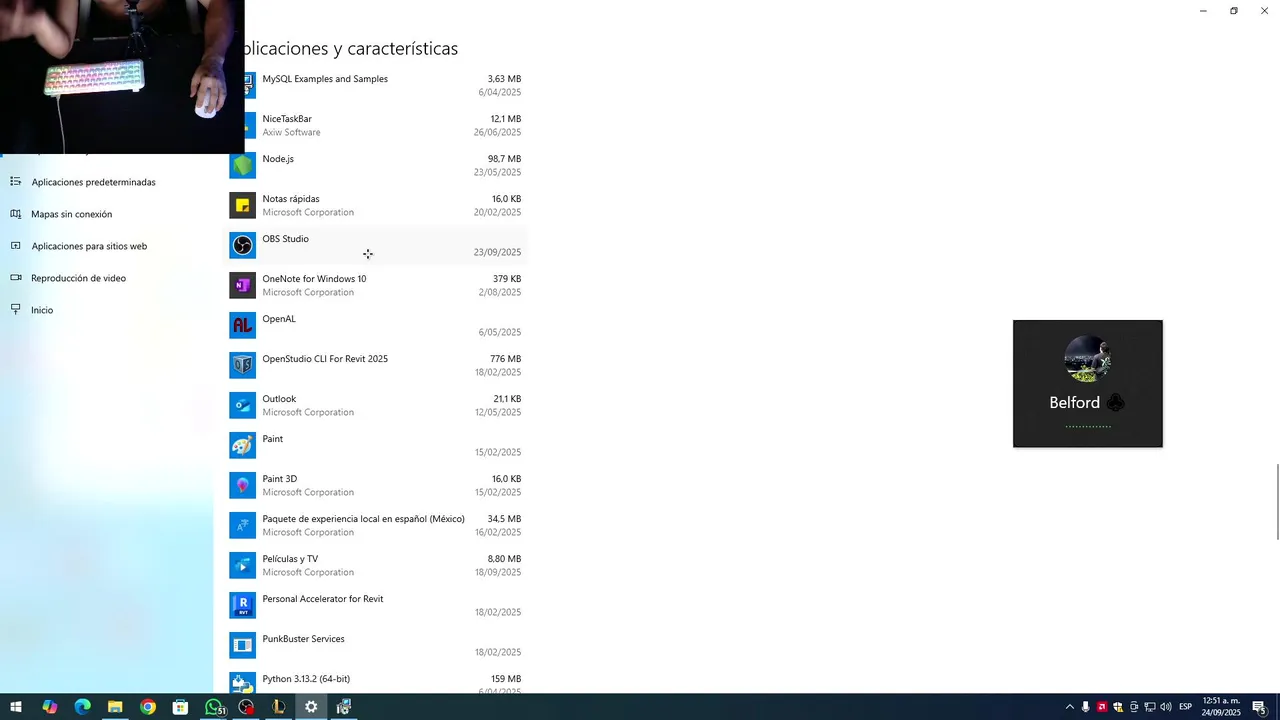Image resolution: width=1280 pixels, height=720 pixels.
Task: Click the OpenAL red AL icon
Action: click(x=243, y=325)
